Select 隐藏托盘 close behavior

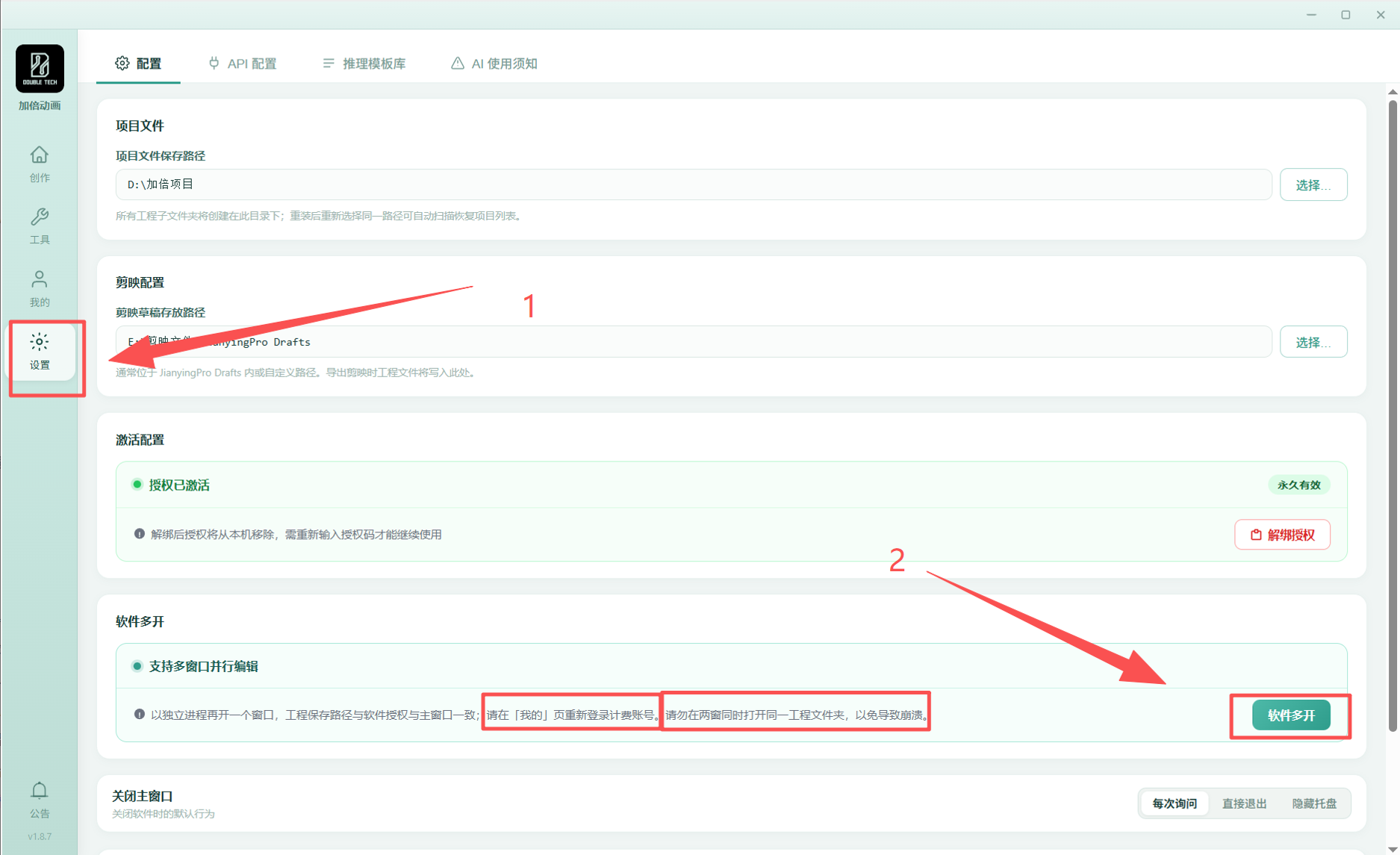coord(1314,803)
